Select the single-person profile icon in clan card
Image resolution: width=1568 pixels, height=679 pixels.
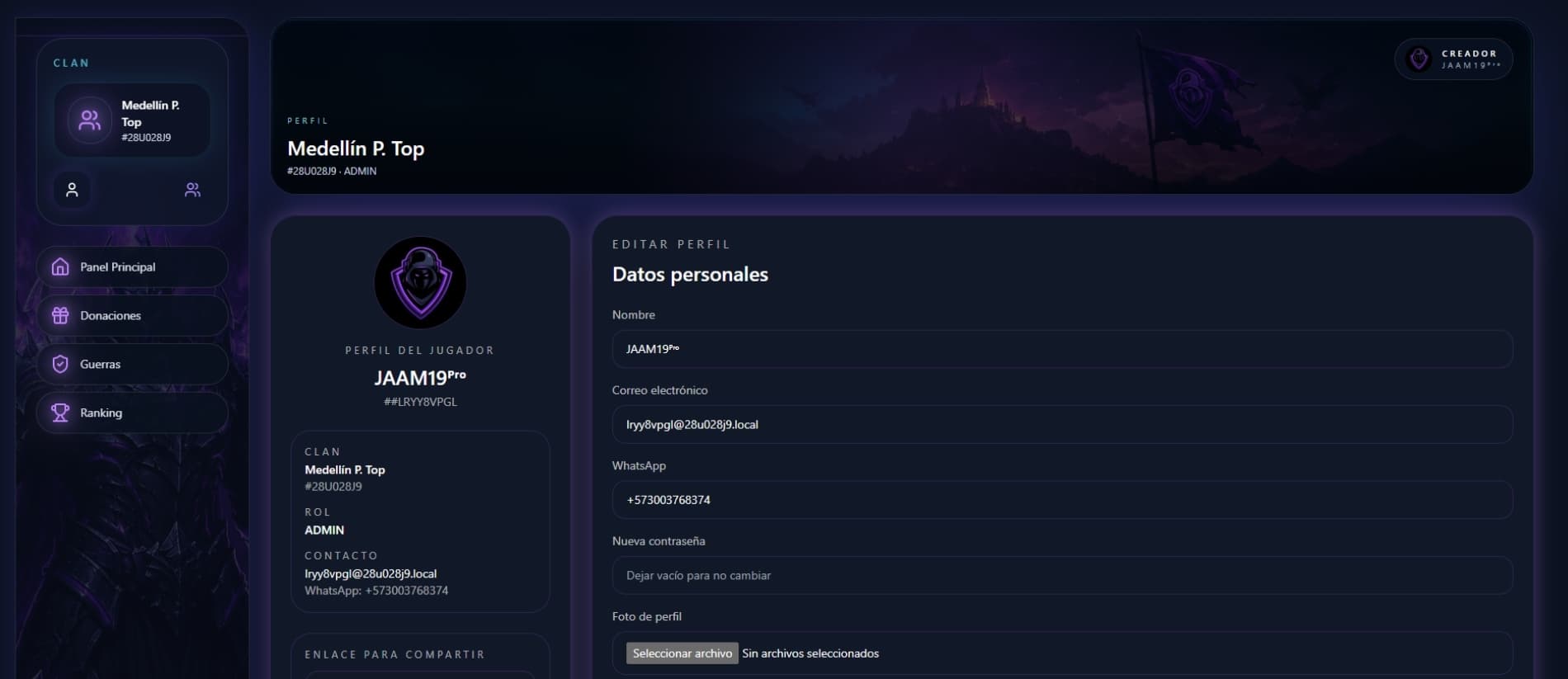(x=73, y=190)
